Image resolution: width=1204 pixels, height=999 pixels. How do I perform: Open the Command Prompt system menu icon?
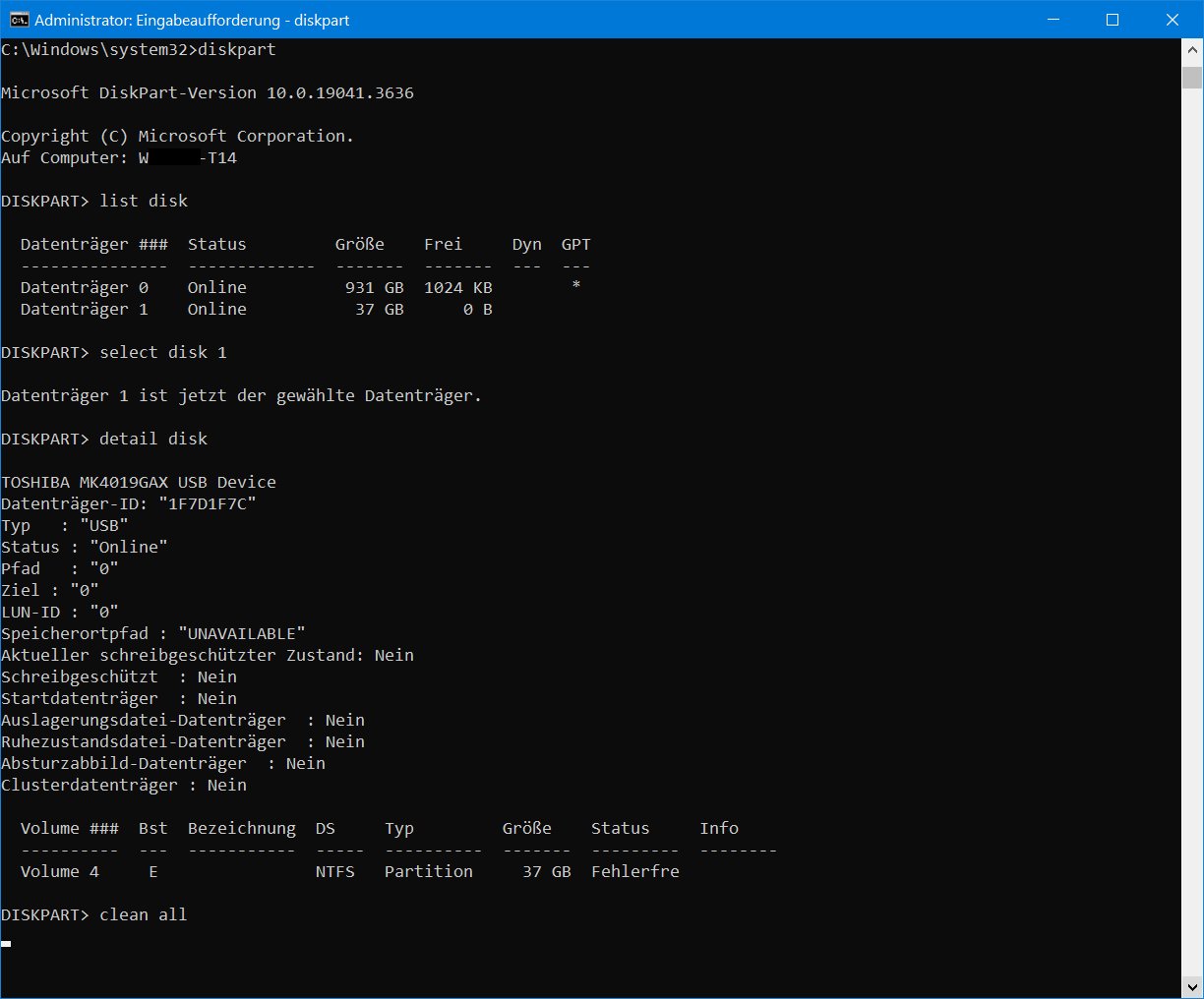click(x=19, y=20)
